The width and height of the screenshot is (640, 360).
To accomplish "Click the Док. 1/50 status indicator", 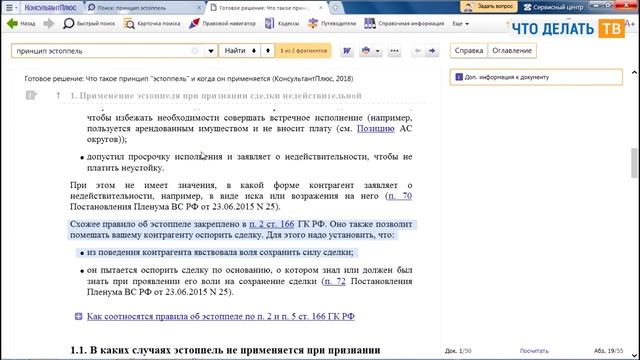I will click(458, 351).
